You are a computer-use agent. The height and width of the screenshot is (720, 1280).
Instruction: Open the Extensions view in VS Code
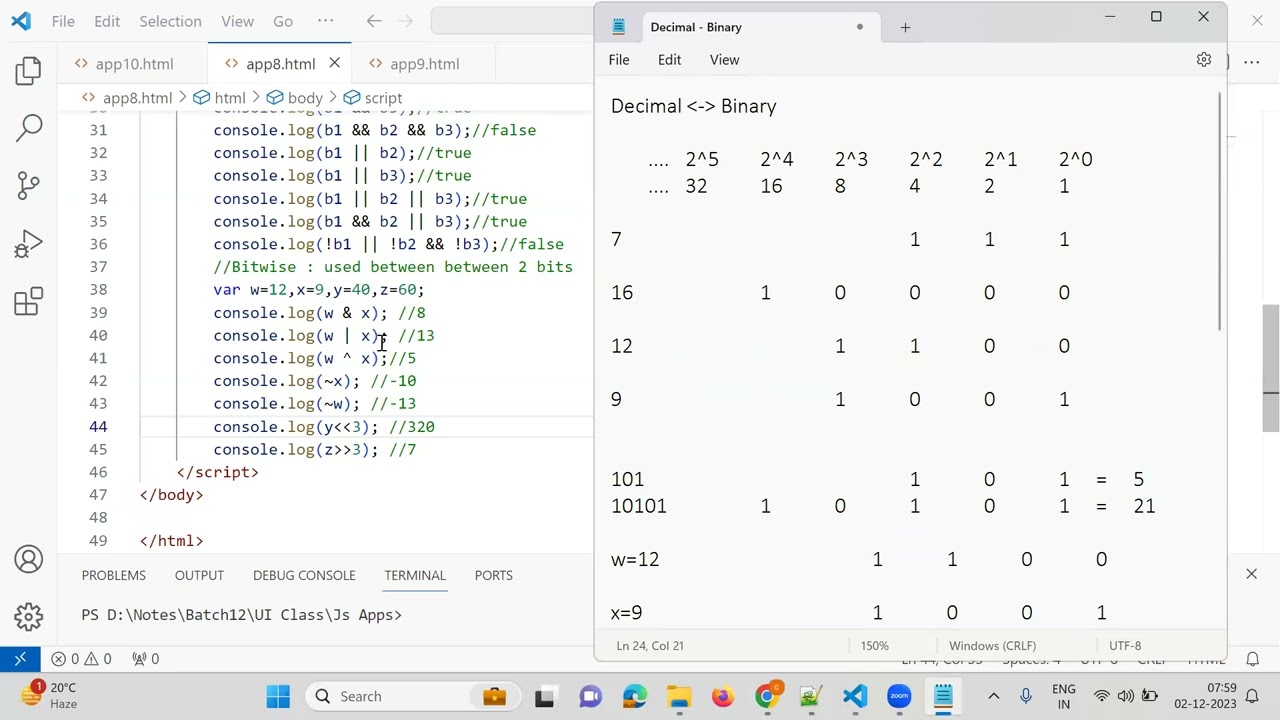[29, 302]
